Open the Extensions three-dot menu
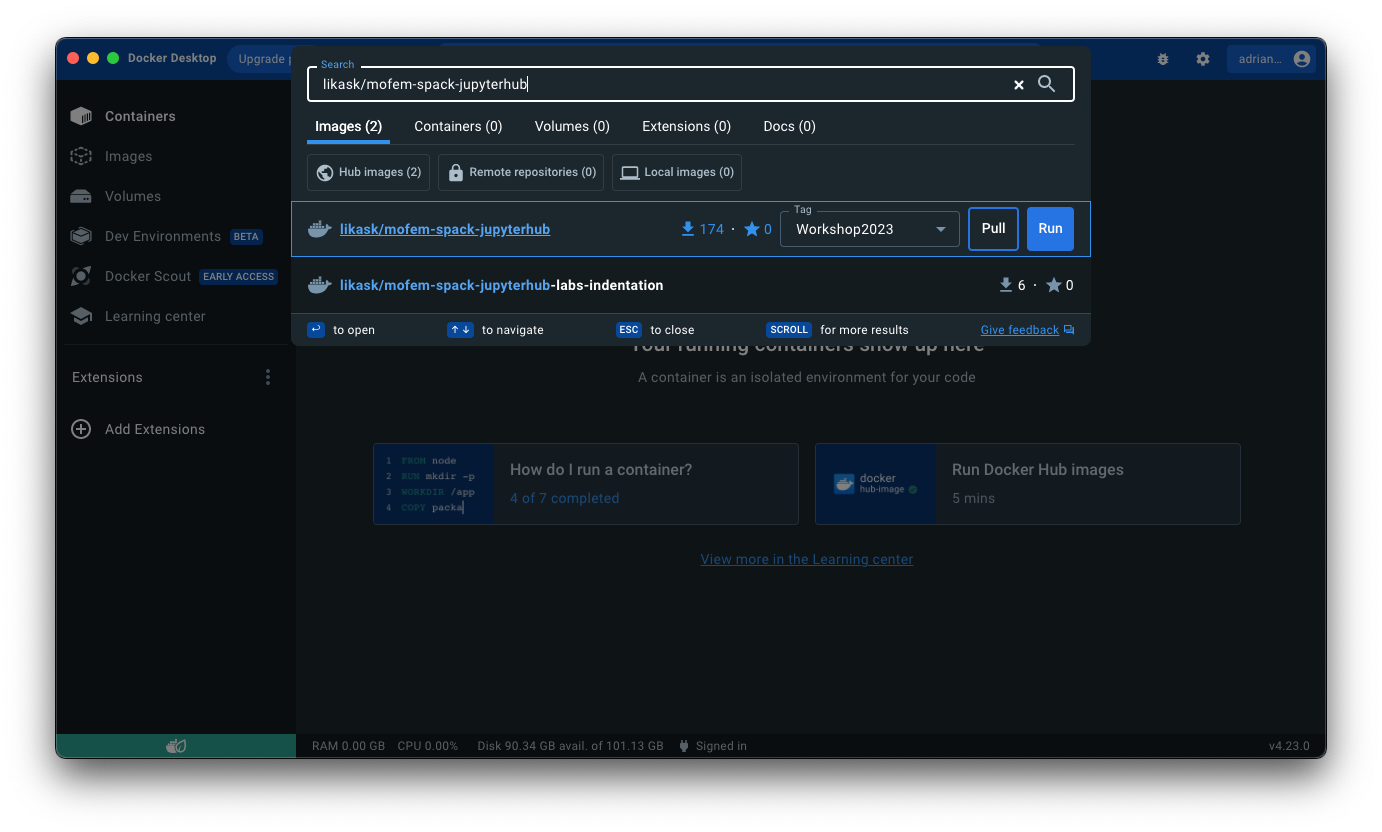Image resolution: width=1382 pixels, height=832 pixels. point(268,377)
